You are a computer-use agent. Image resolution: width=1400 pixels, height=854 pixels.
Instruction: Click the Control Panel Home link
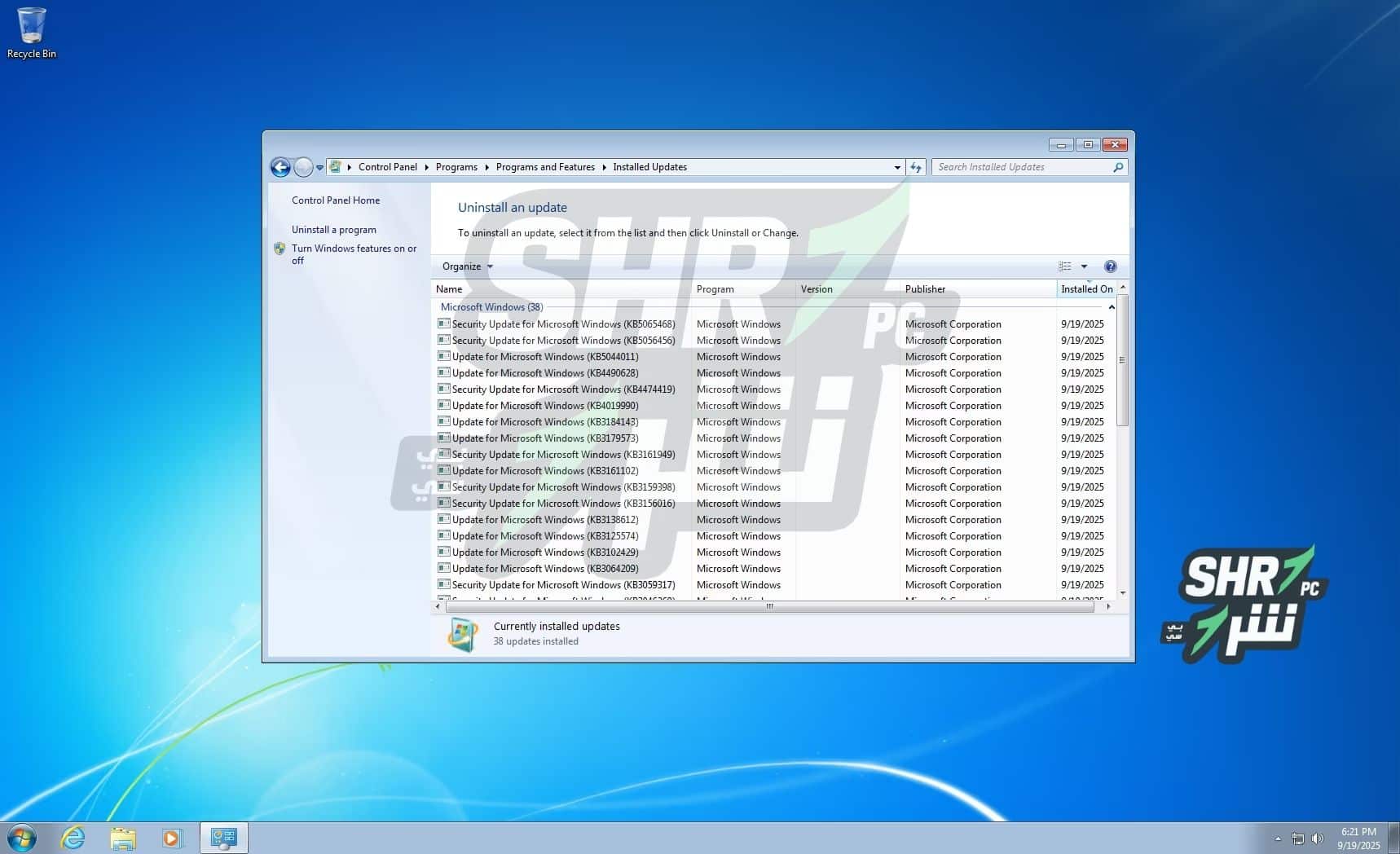coord(336,200)
